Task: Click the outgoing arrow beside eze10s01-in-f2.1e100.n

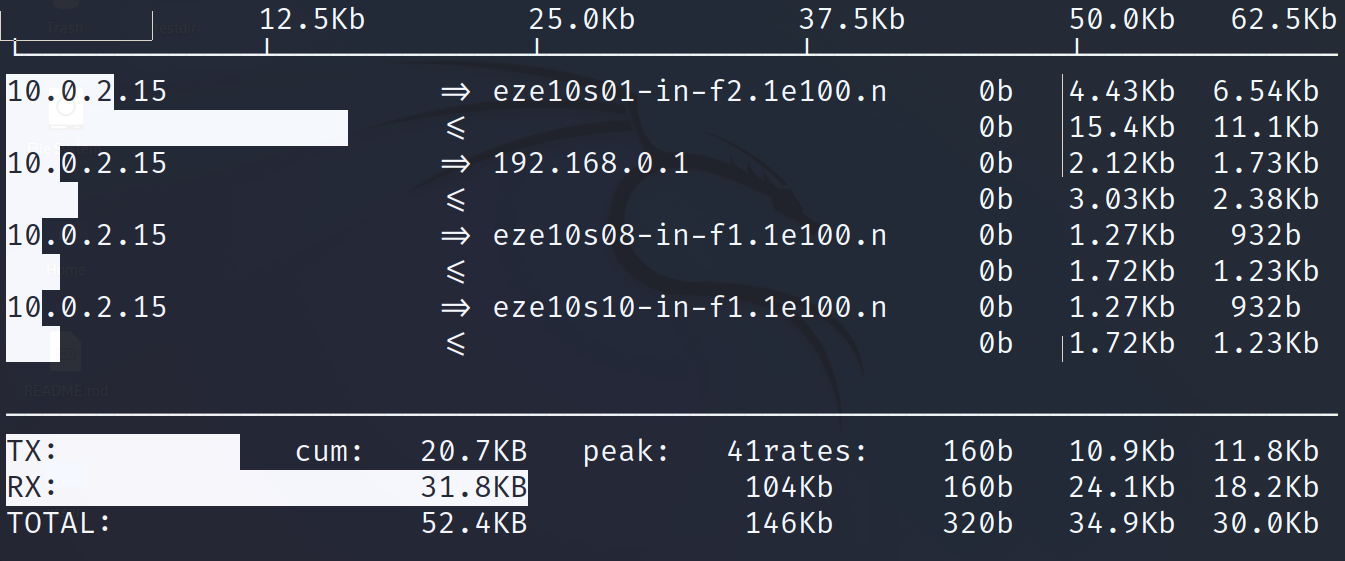Action: click(455, 92)
